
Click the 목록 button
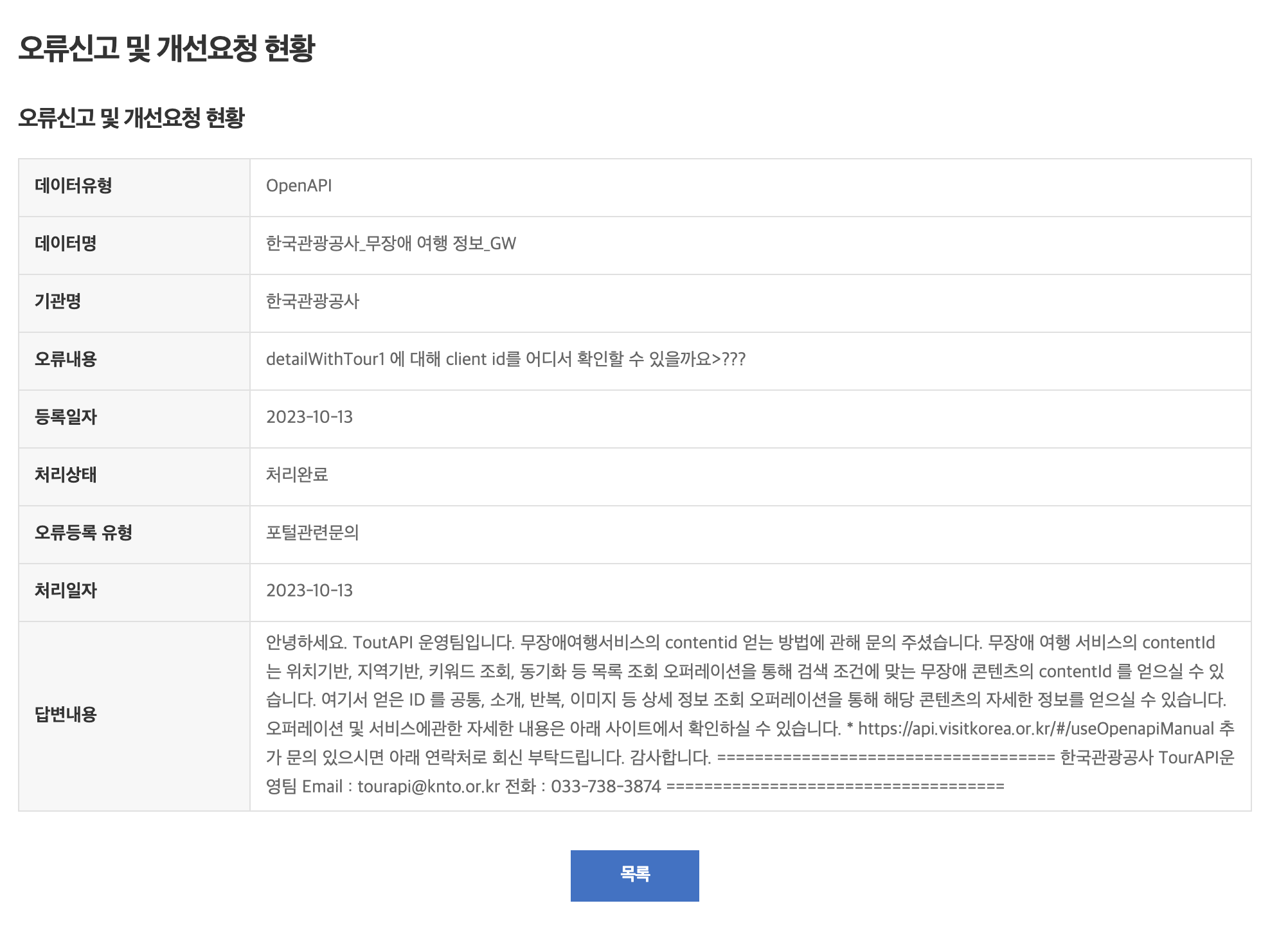pos(634,875)
